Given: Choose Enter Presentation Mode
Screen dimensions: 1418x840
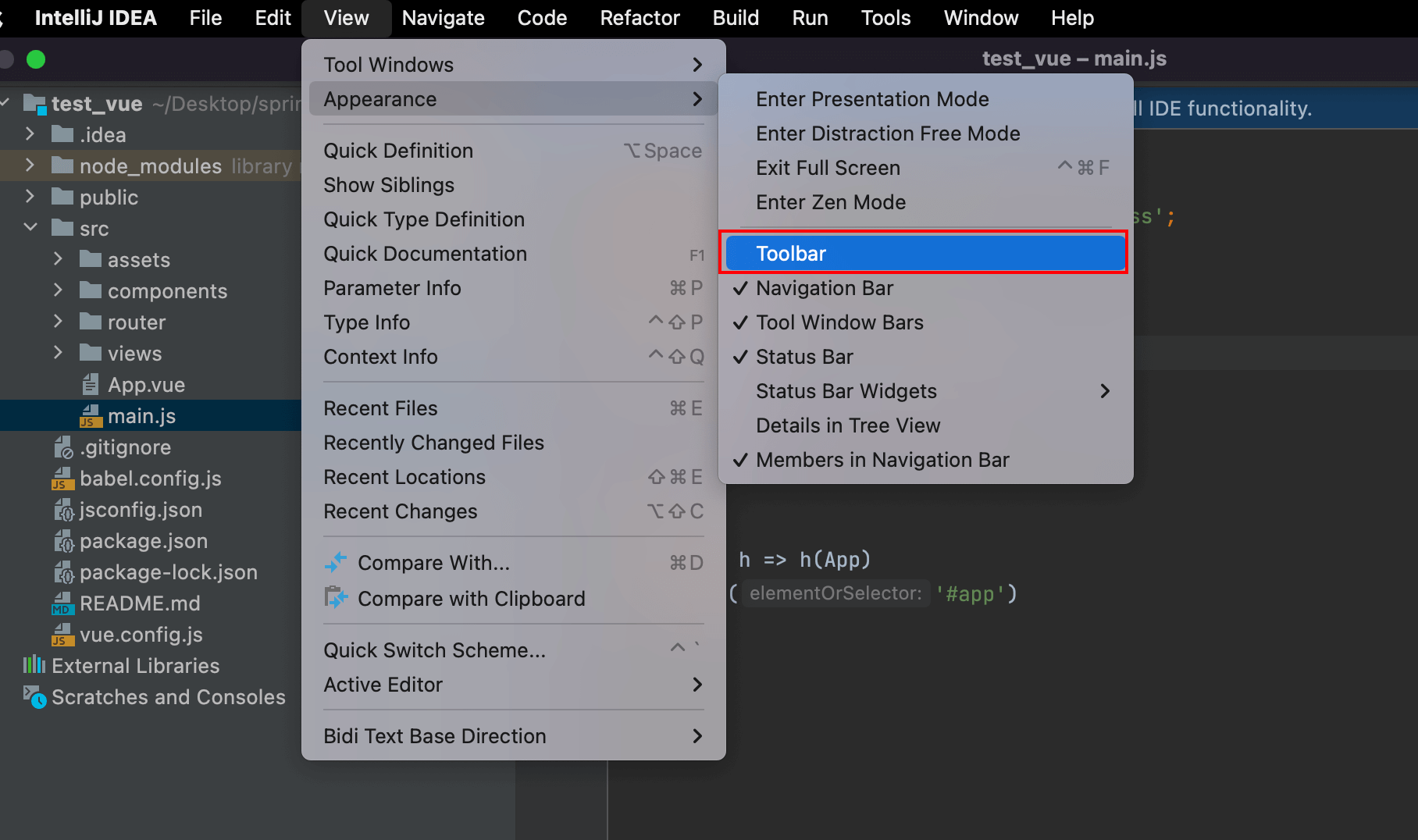Looking at the screenshot, I should [872, 99].
